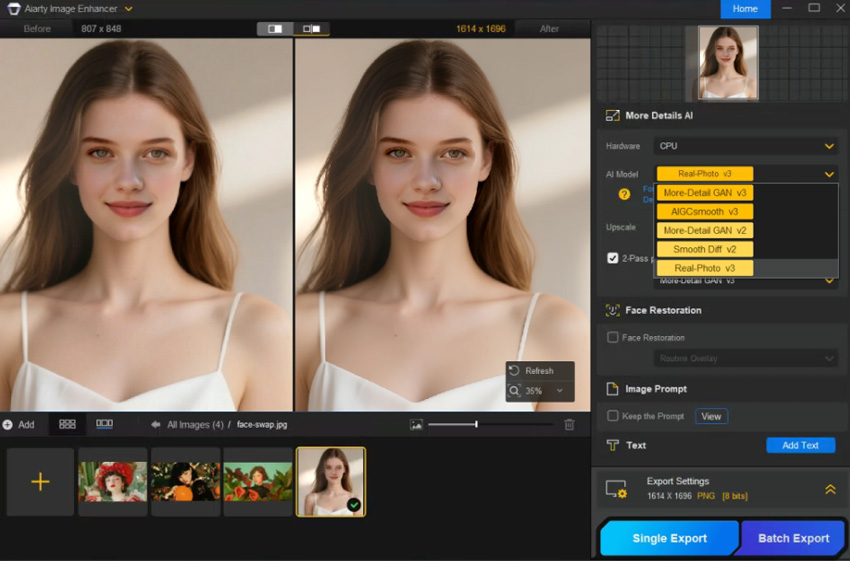The image size is (850, 561).
Task: Open the Export Settings monitor gear icon
Action: pos(616,489)
